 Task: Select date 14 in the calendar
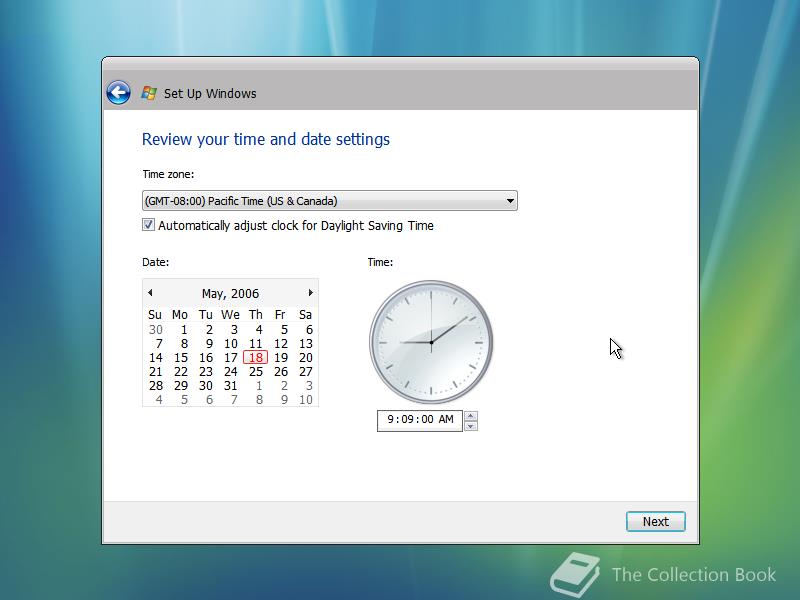(156, 358)
